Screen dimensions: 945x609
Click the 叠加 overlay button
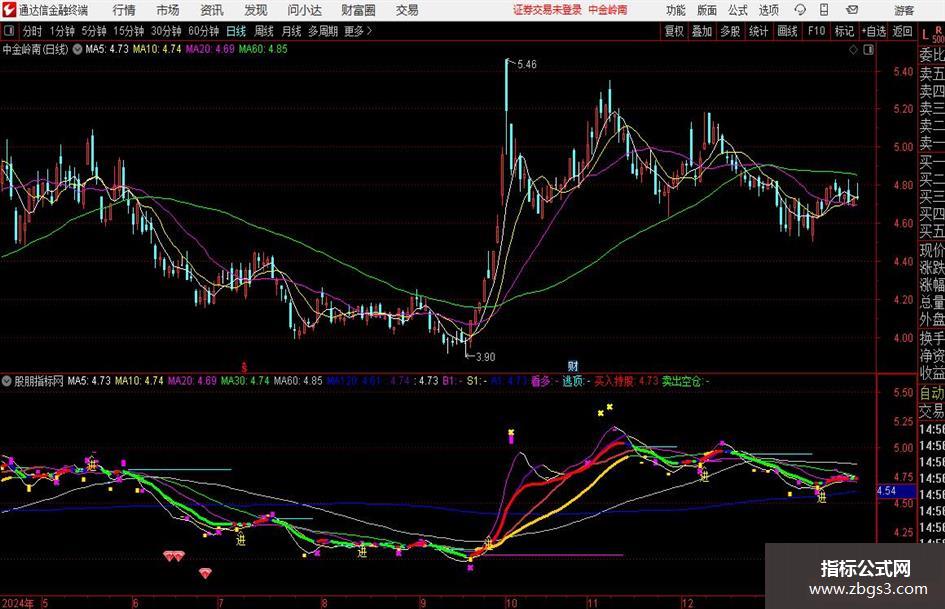click(702, 31)
